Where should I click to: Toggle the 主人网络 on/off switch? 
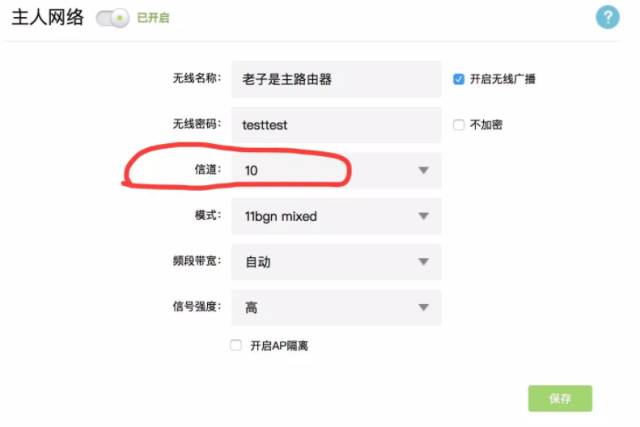[x=112, y=18]
